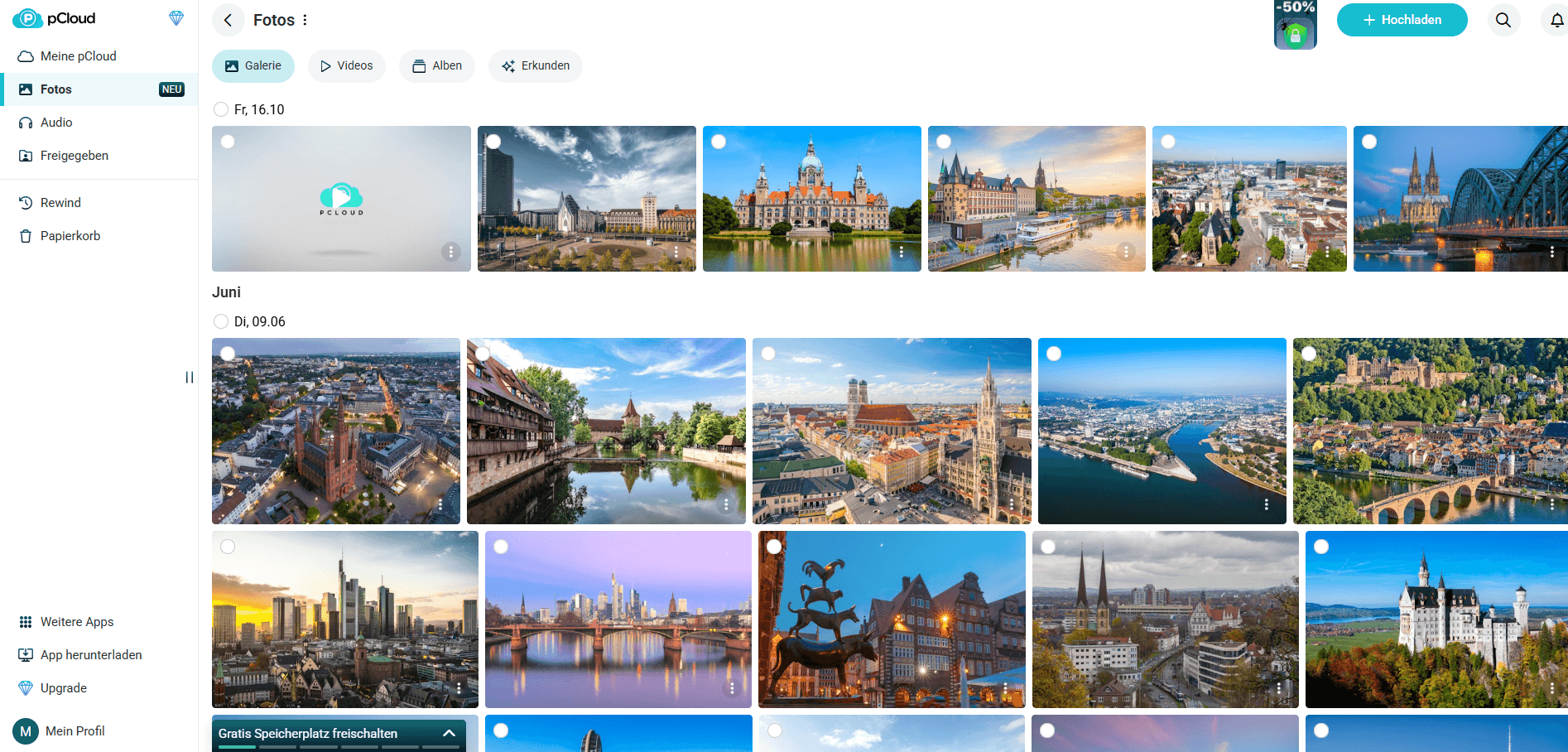Image resolution: width=1568 pixels, height=752 pixels.
Task: Click the -50% promo offer icon
Action: (x=1296, y=25)
